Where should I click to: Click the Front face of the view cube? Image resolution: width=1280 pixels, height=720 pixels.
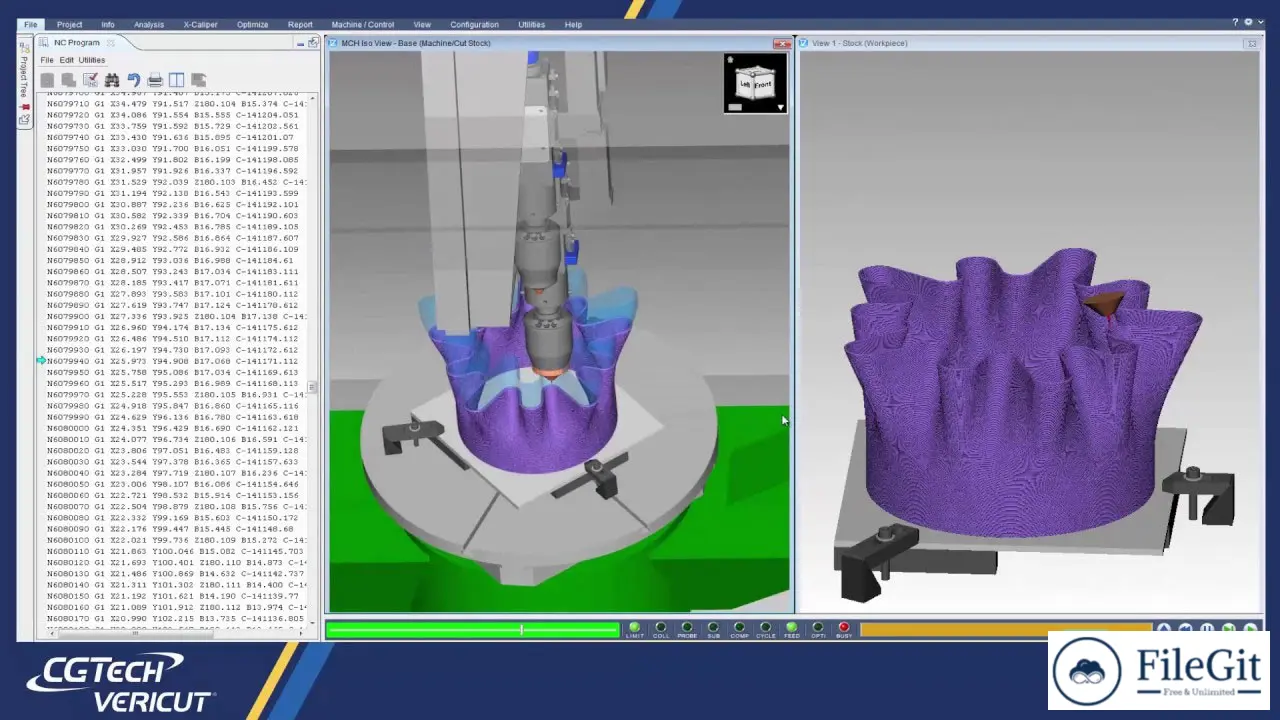[763, 85]
